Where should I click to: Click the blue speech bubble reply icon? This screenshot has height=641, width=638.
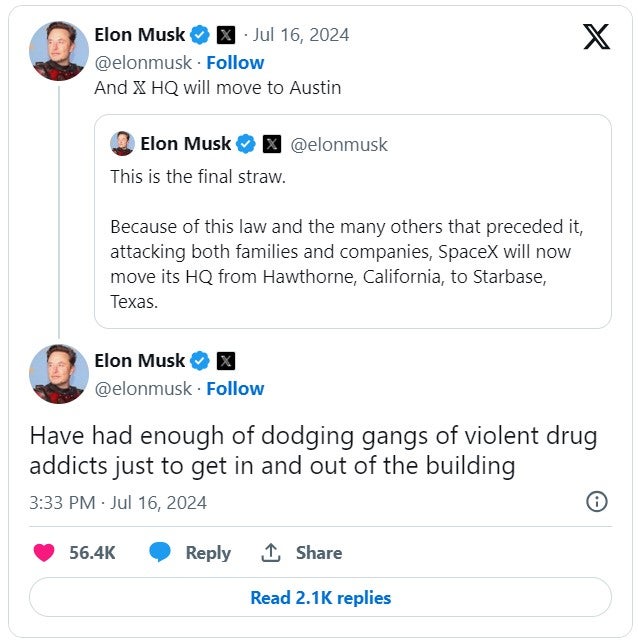pos(159,552)
